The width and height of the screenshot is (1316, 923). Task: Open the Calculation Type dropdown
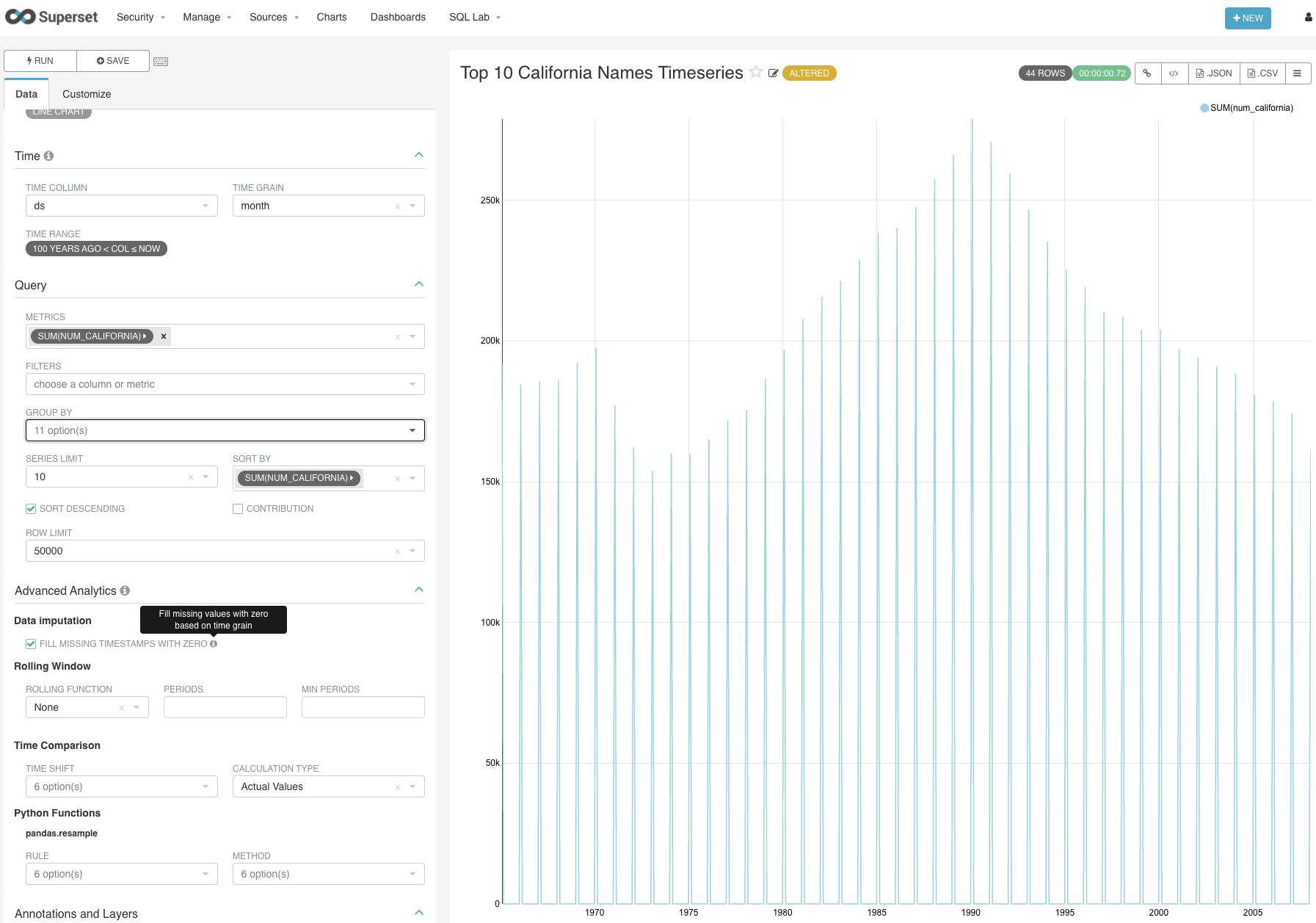point(329,786)
